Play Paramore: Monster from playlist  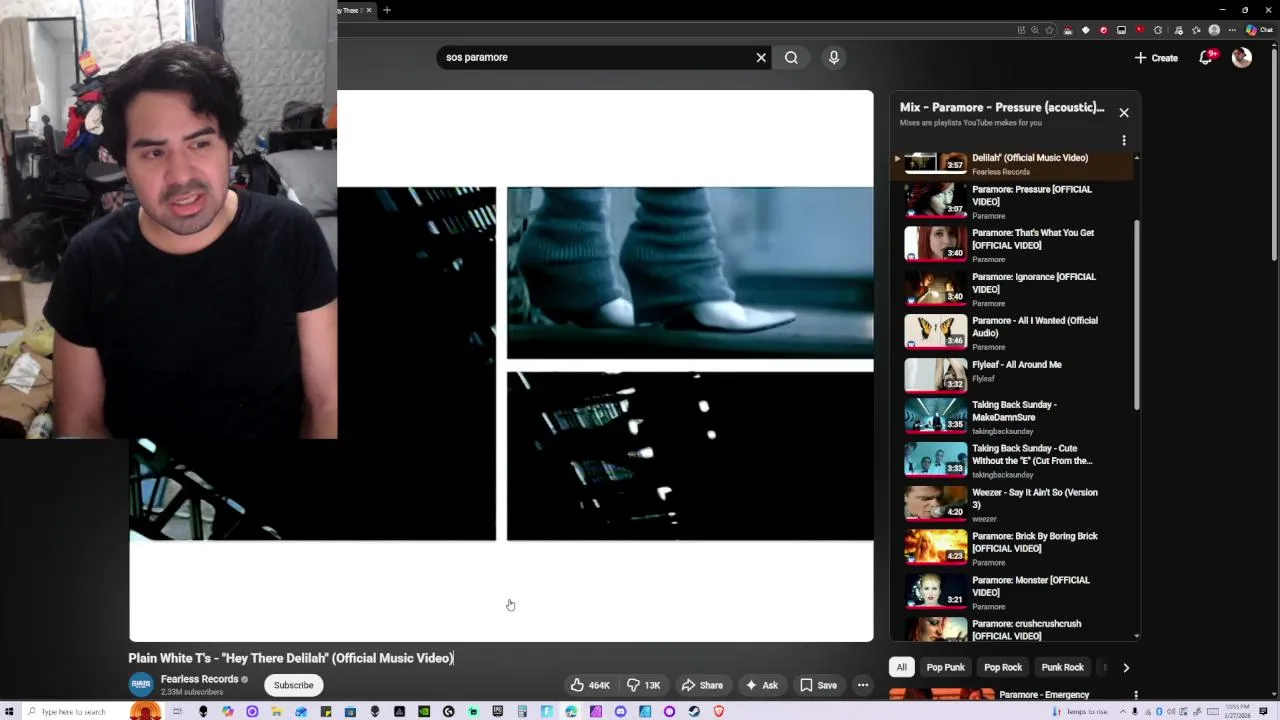(x=1012, y=592)
